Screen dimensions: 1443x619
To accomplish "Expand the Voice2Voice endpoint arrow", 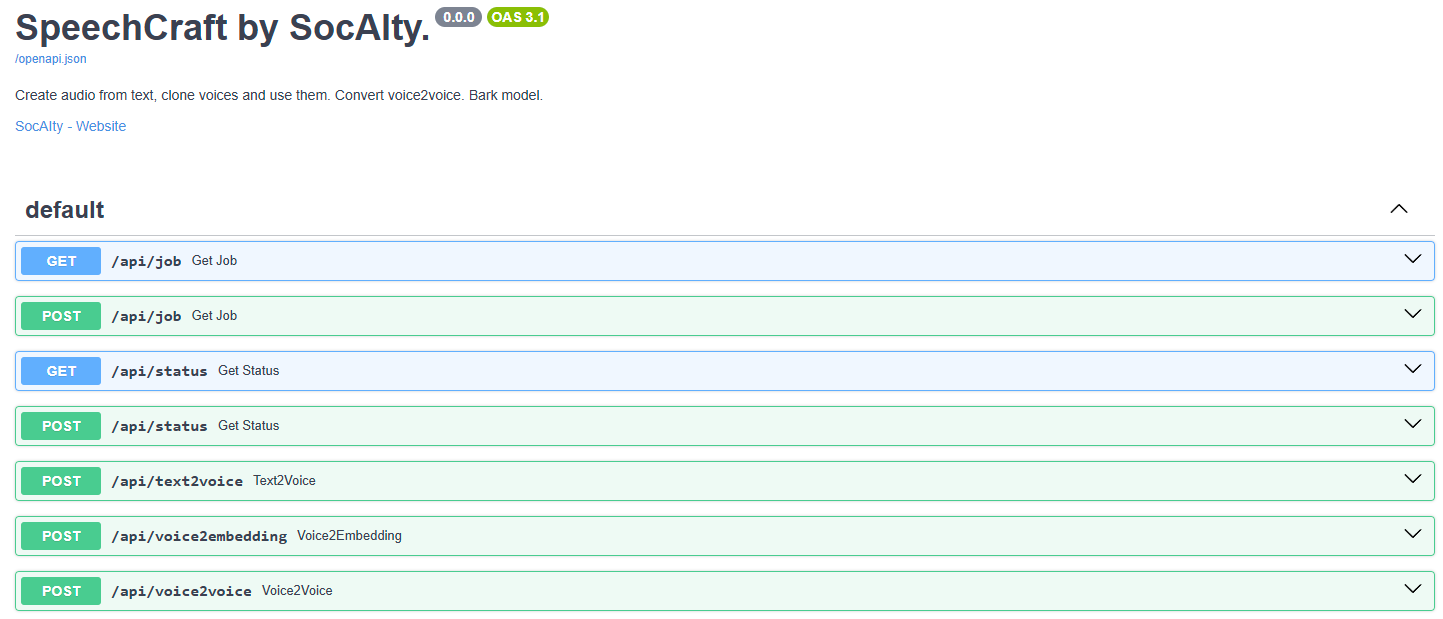I will coord(1412,589).
